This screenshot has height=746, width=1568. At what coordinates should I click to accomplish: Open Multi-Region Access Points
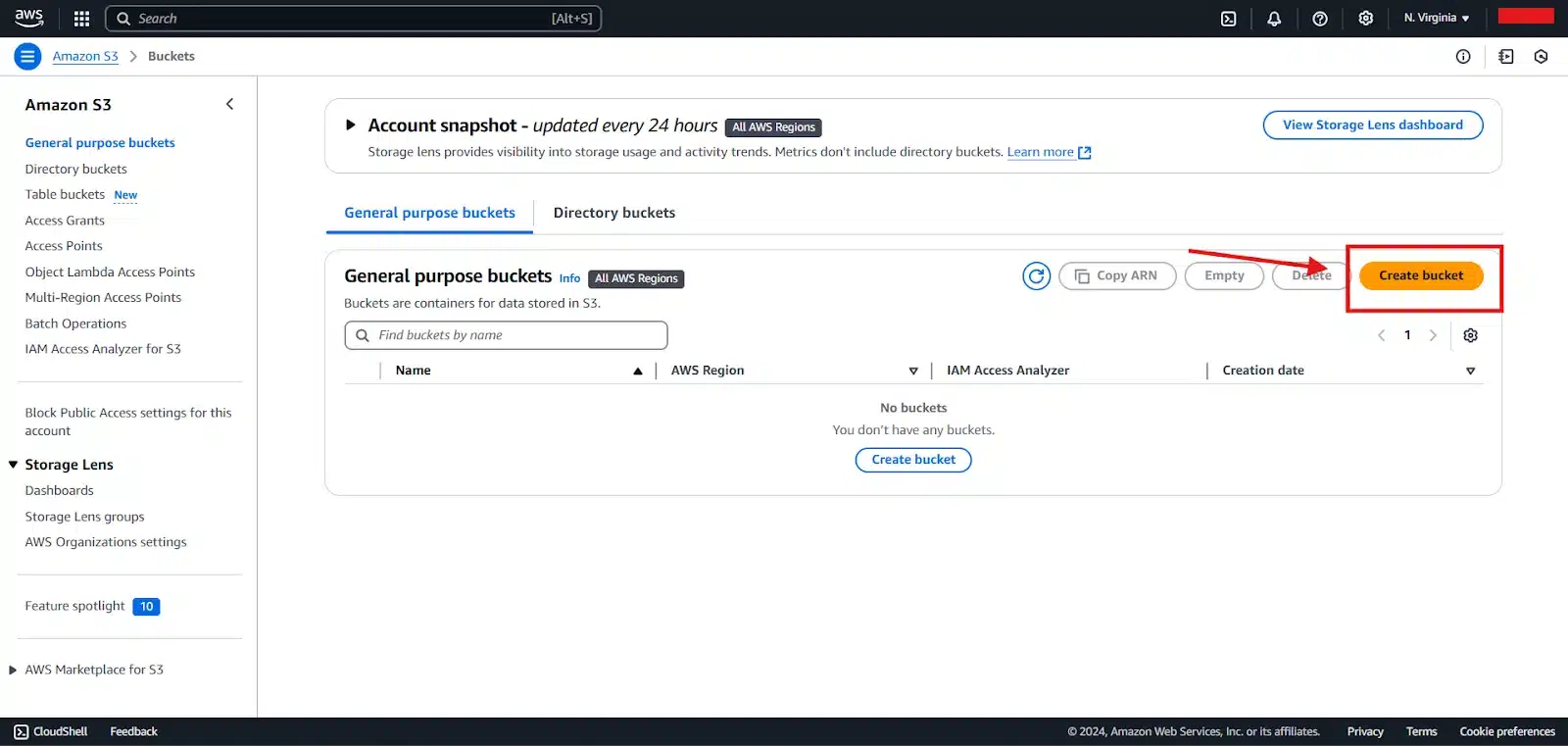point(103,298)
